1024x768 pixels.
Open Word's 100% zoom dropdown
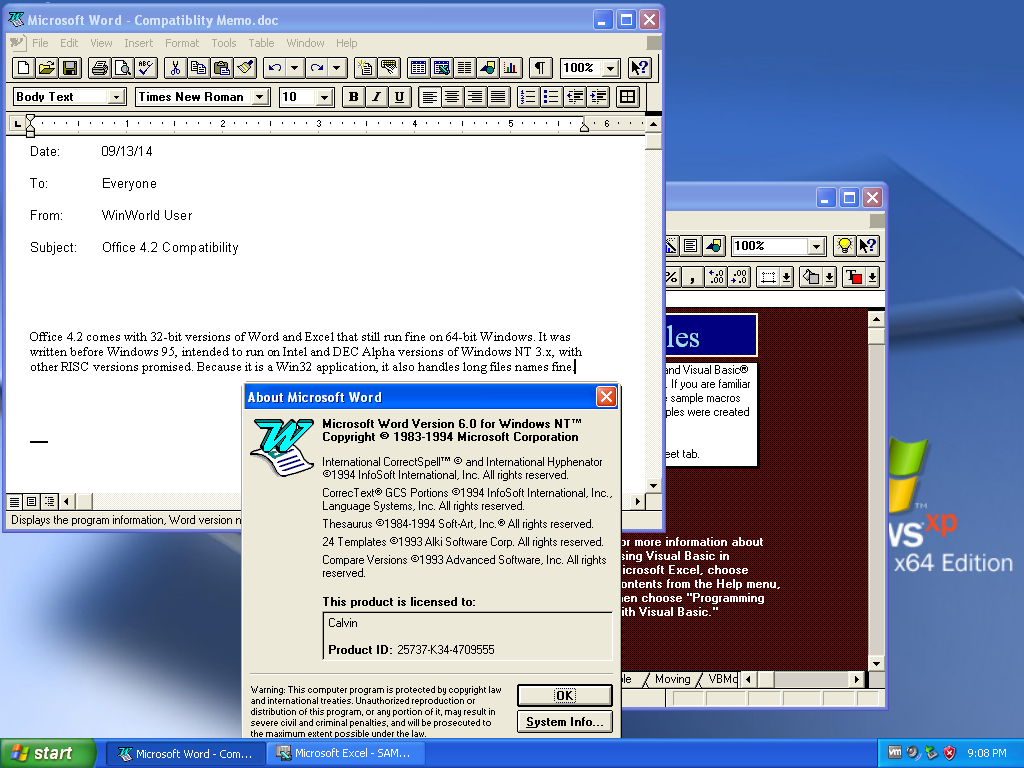click(x=610, y=68)
